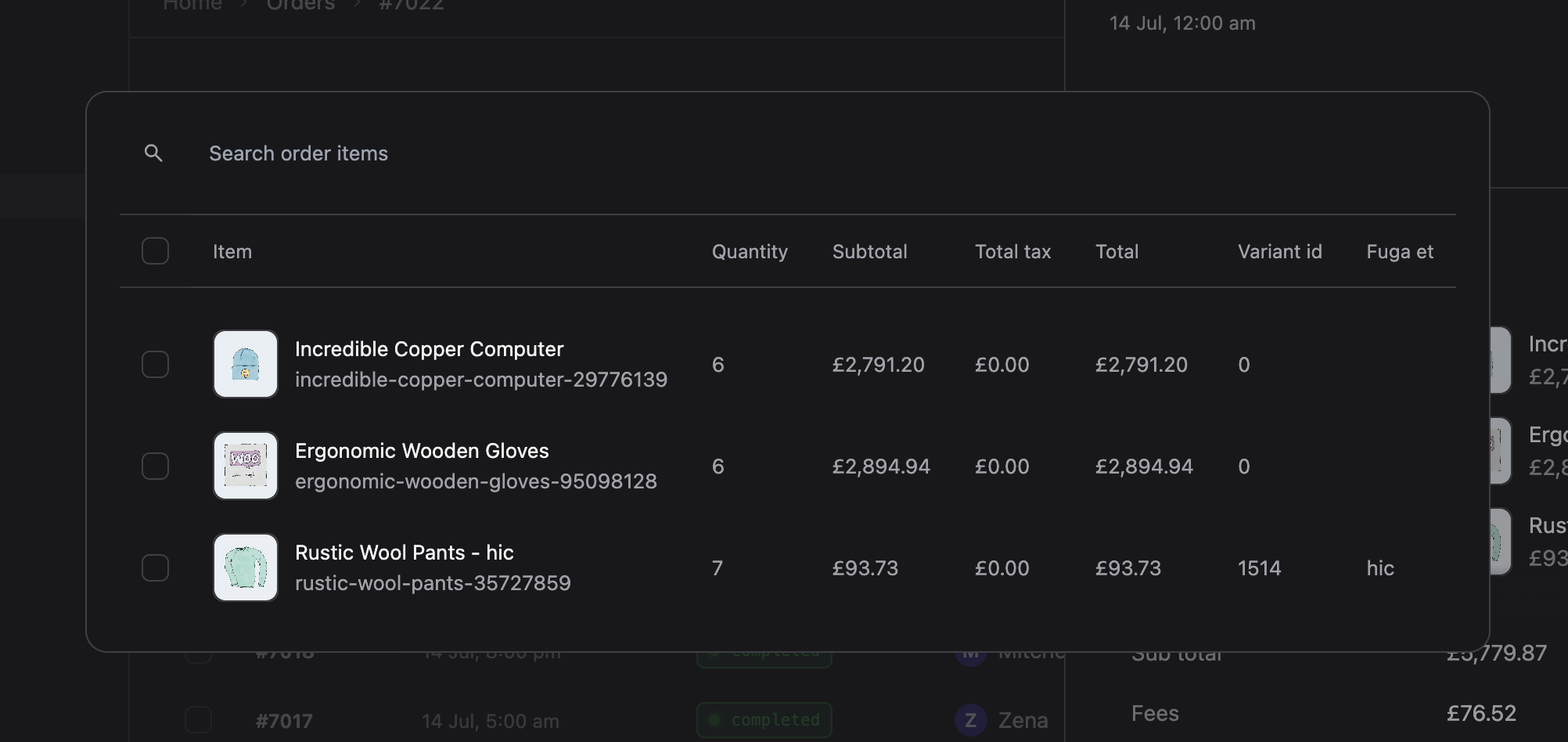Sort by the Quantity column header
This screenshot has height=742, width=1568.
pyautogui.click(x=749, y=251)
